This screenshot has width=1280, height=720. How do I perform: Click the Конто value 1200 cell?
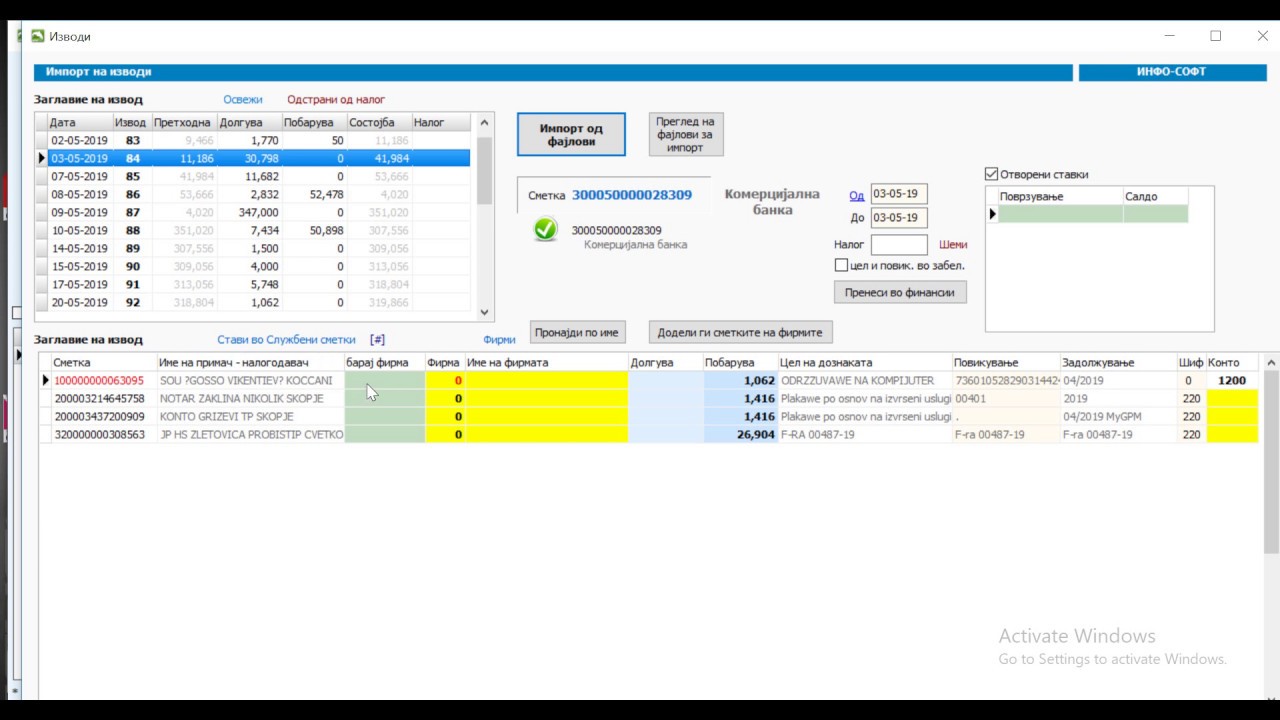point(1232,381)
